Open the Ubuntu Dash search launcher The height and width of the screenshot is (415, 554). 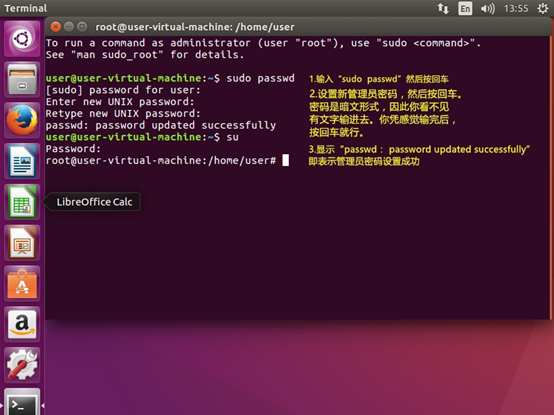(x=22, y=39)
